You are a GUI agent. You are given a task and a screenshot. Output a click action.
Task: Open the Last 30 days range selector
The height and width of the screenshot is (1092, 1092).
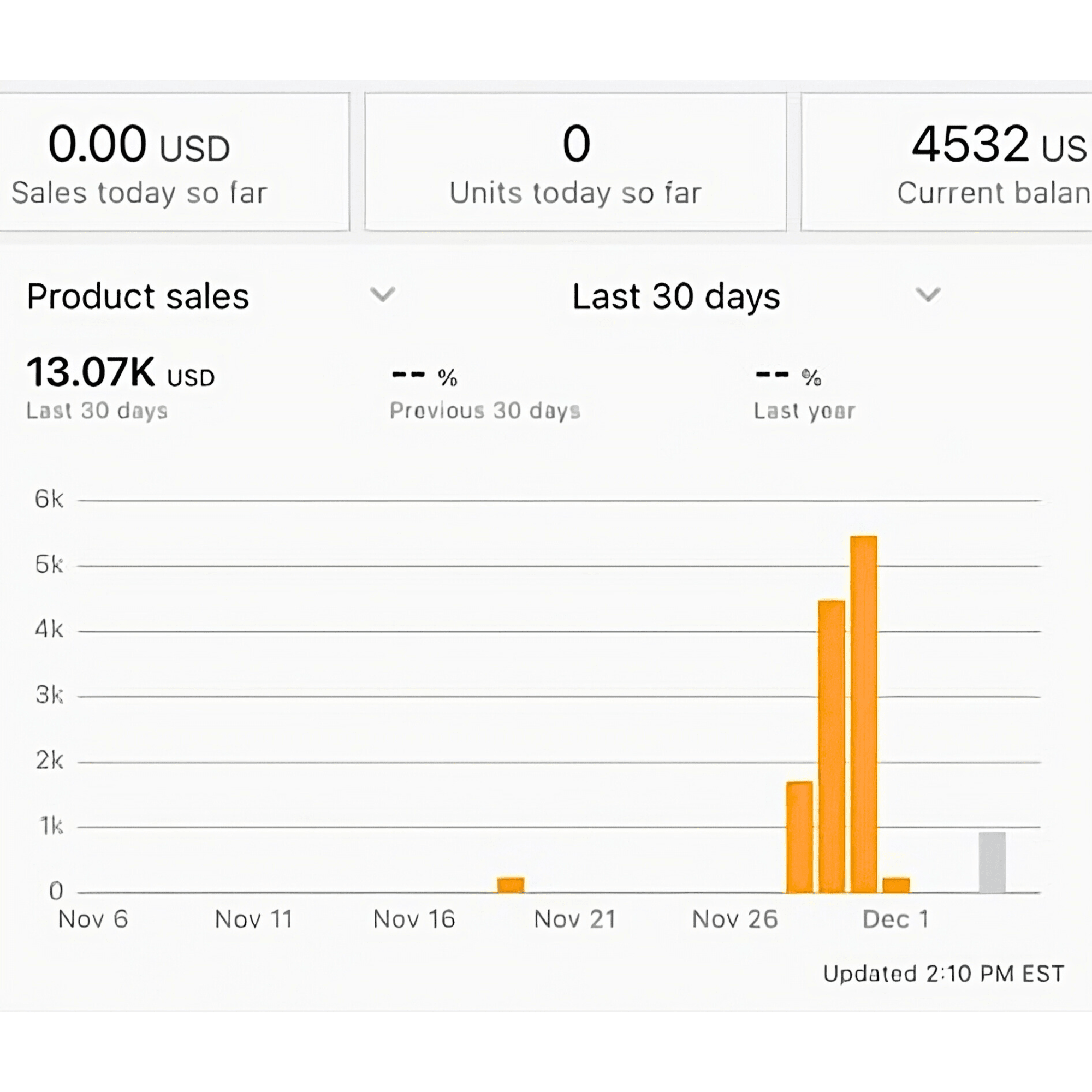(x=675, y=296)
